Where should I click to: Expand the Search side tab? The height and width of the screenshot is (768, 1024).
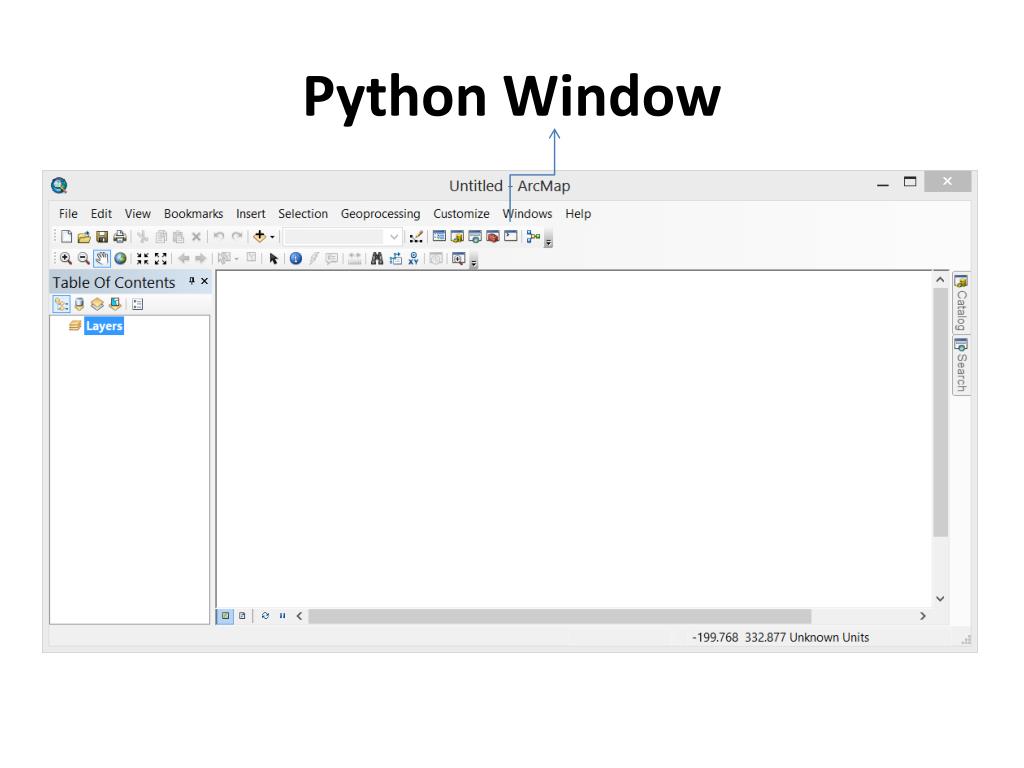tap(961, 365)
